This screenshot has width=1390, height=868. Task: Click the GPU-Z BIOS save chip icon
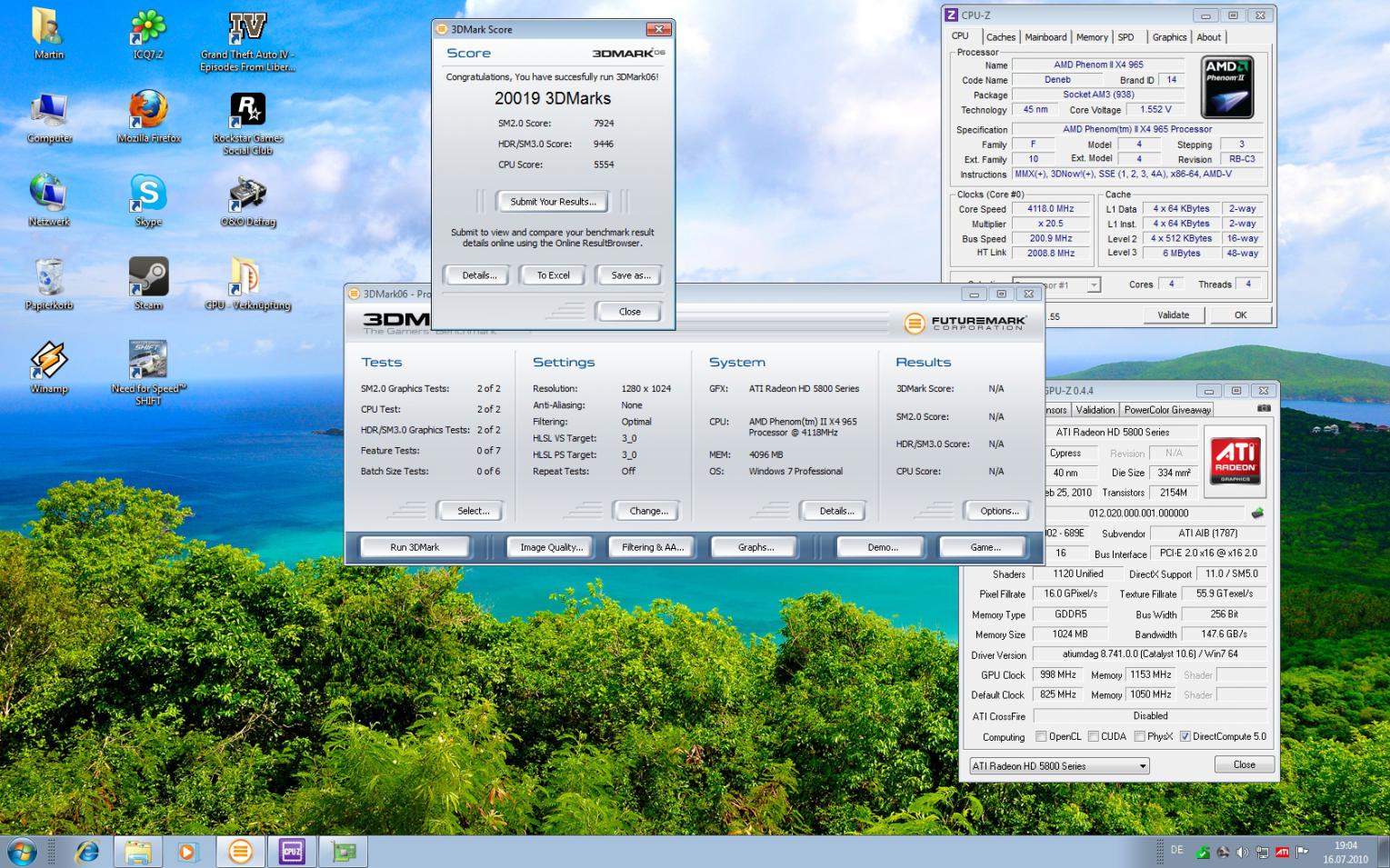click(1257, 513)
